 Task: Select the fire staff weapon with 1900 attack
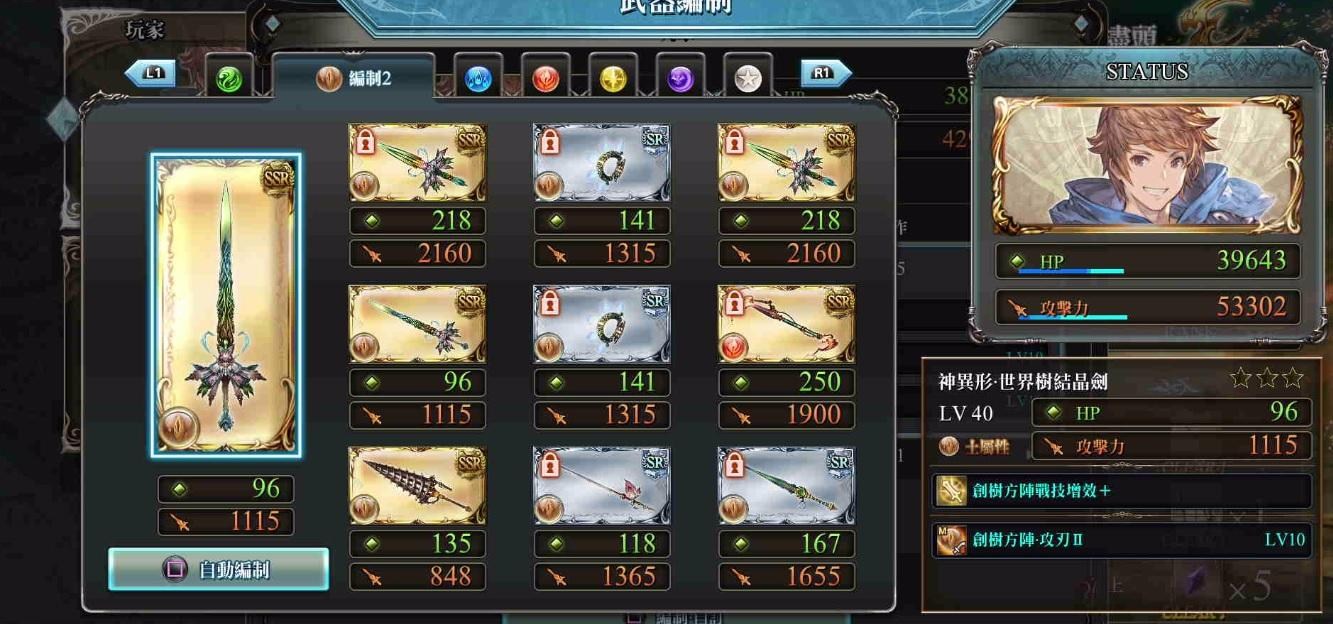click(x=786, y=324)
